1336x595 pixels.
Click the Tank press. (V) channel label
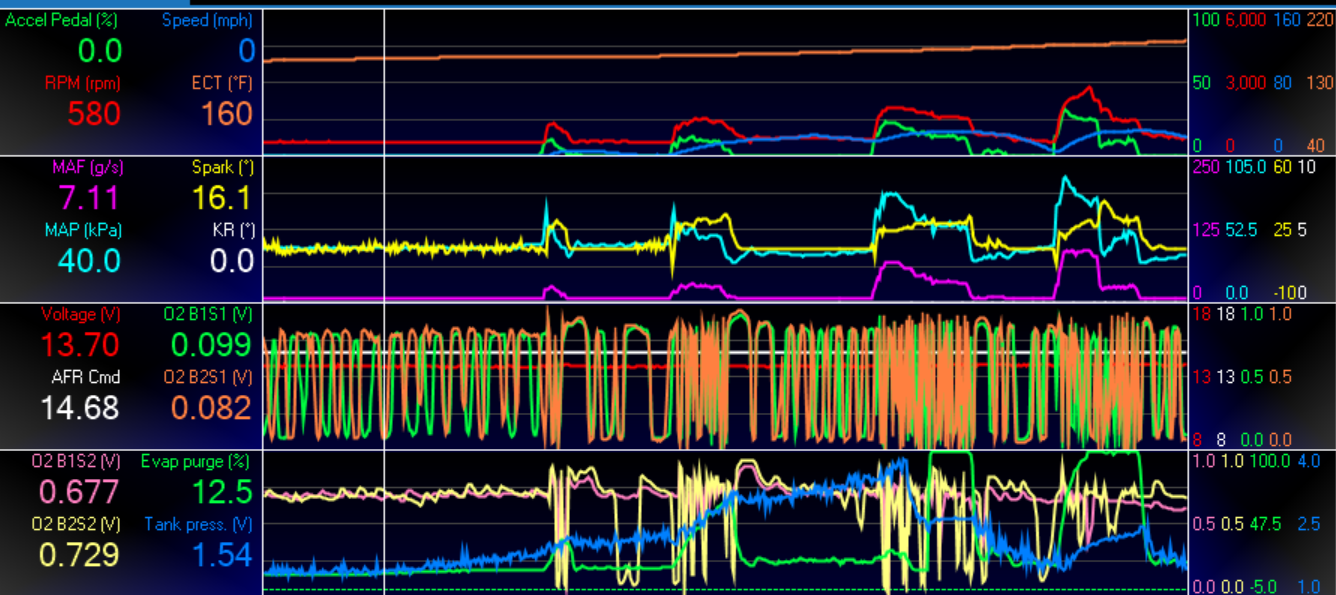click(198, 524)
